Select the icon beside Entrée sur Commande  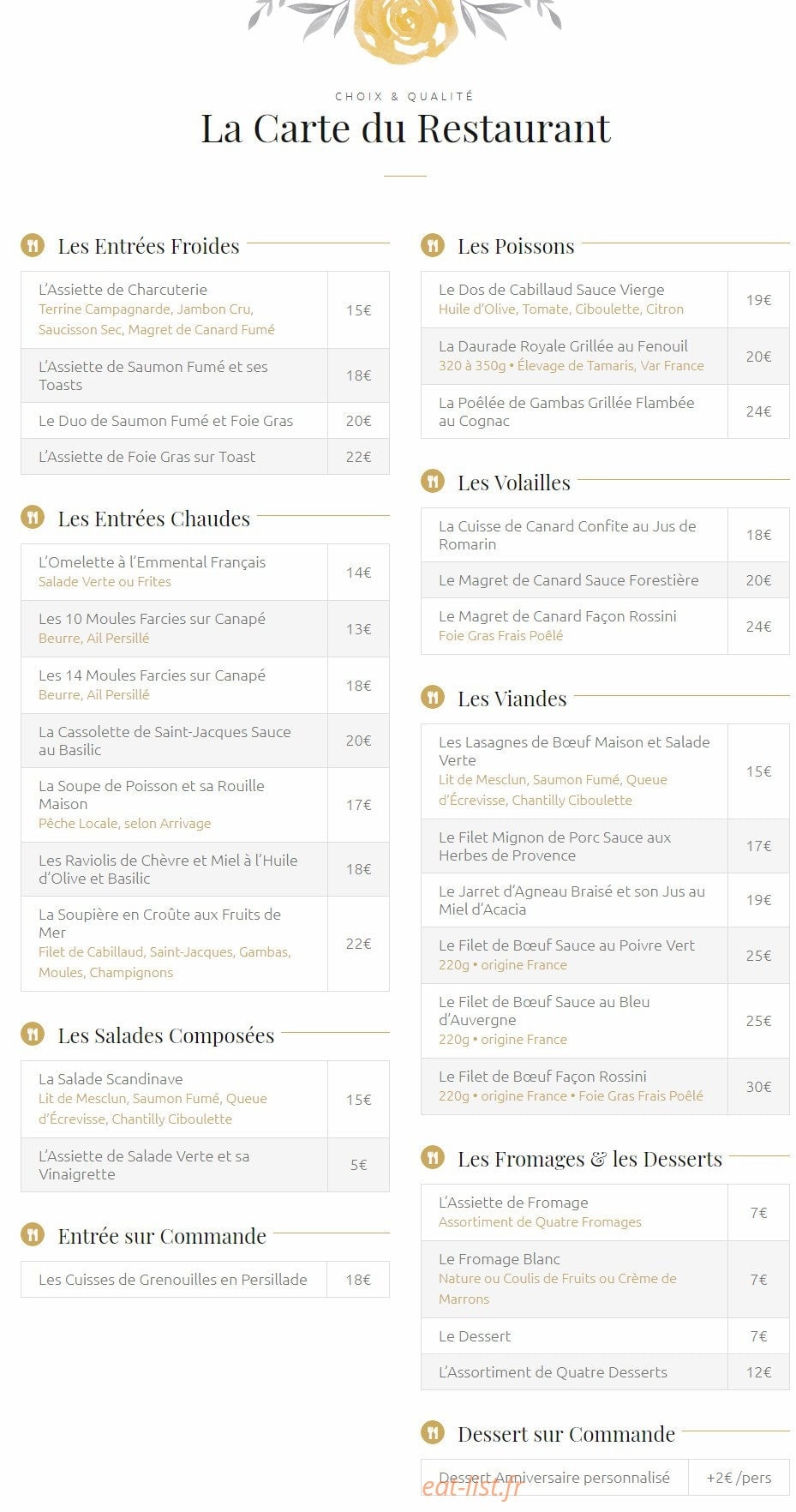[x=33, y=1235]
